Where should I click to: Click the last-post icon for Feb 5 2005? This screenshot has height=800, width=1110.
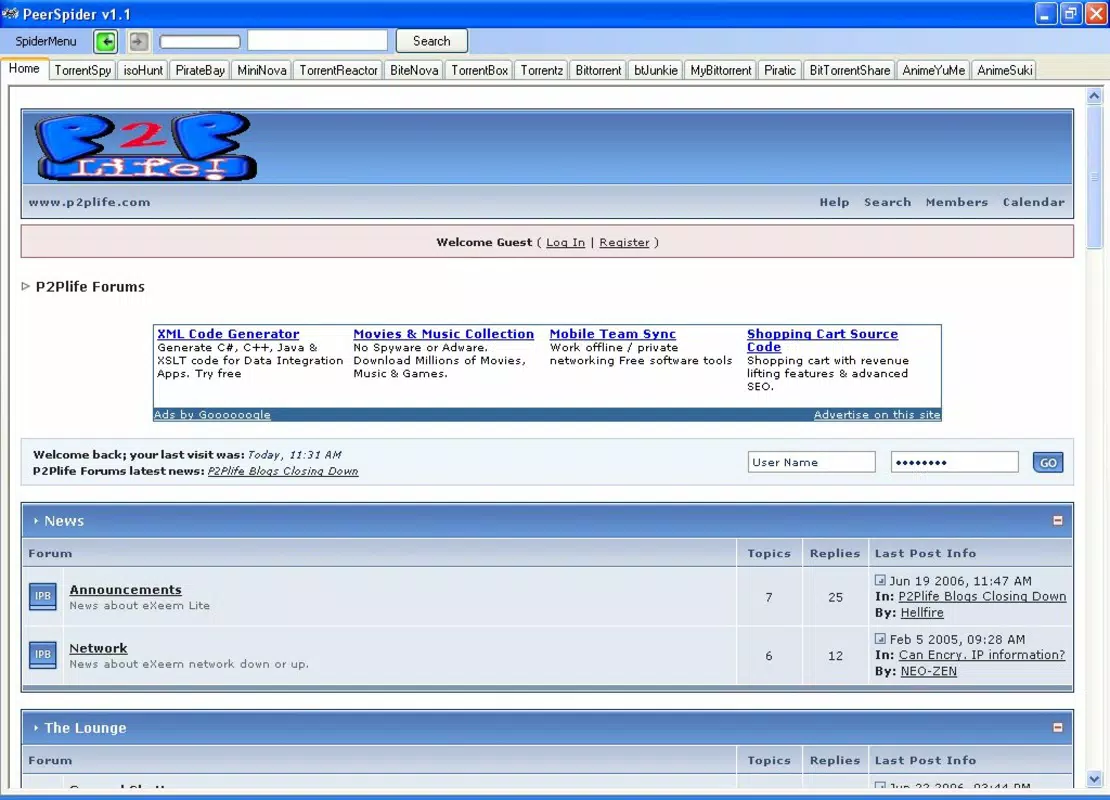pyautogui.click(x=880, y=639)
